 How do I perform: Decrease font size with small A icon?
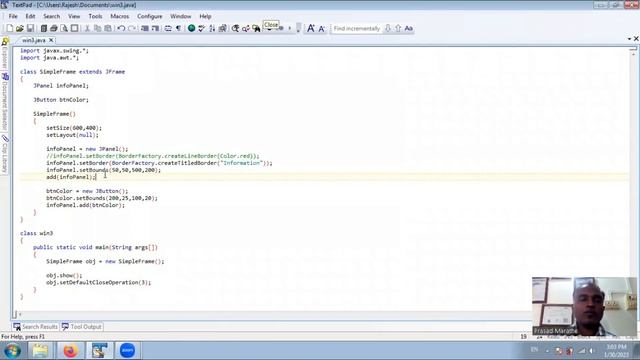322,29
